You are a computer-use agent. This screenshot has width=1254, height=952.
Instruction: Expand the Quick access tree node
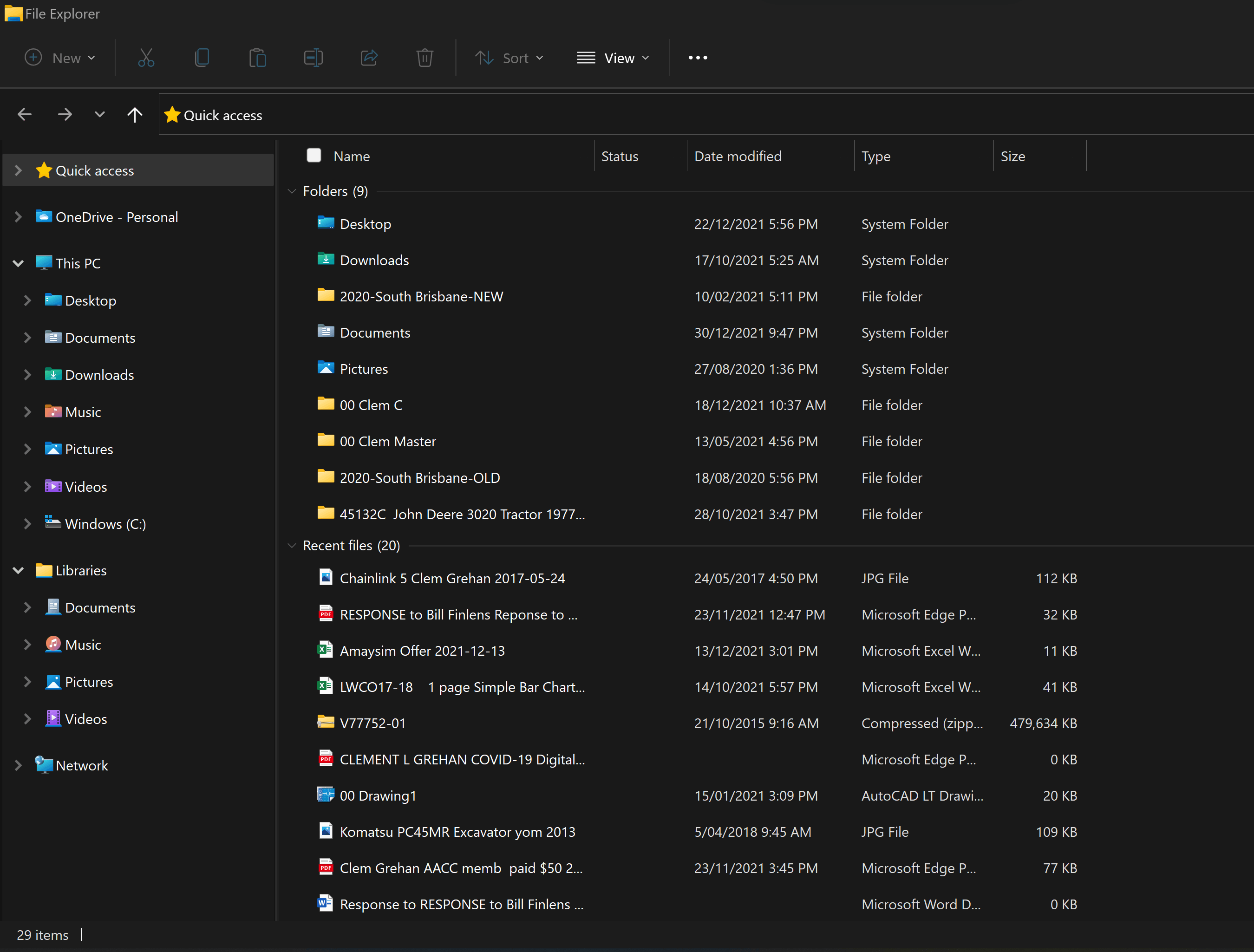click(18, 170)
